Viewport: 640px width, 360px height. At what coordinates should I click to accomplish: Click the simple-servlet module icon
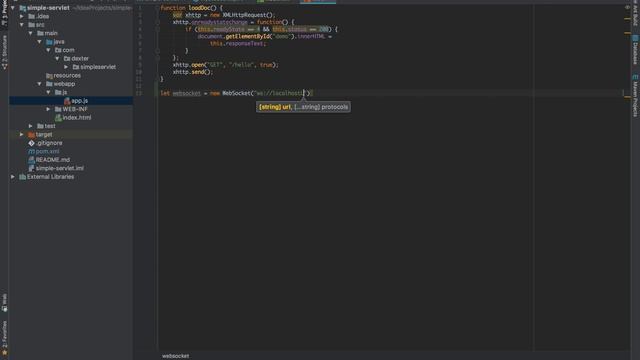pyautogui.click(x=23, y=8)
